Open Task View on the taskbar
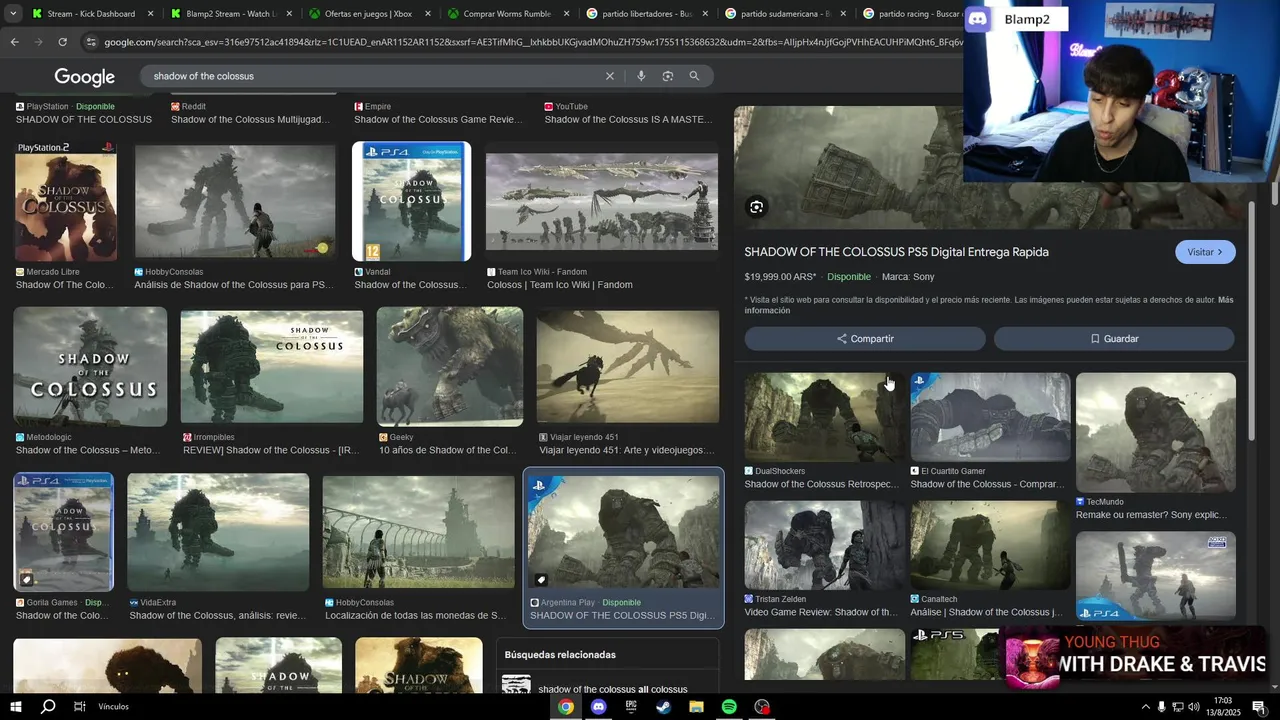 (x=79, y=707)
